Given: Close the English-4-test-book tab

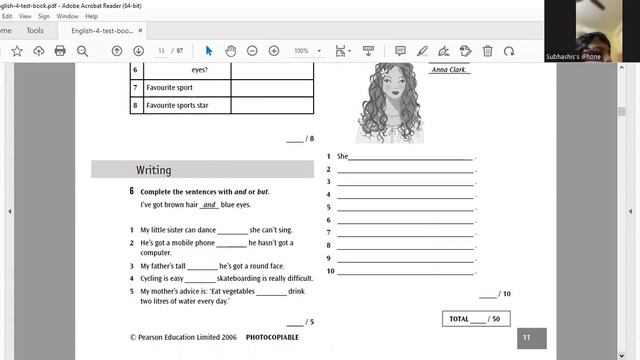Looking at the screenshot, I should point(140,31).
